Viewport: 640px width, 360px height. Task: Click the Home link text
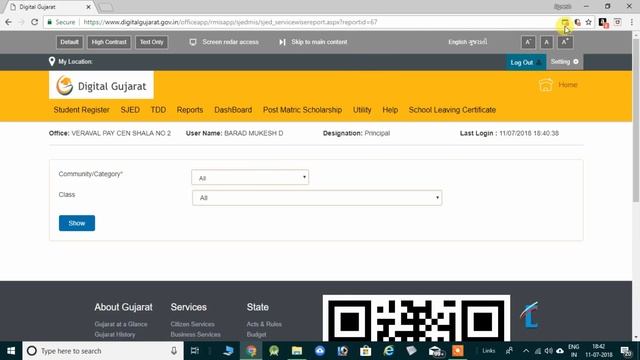coord(568,85)
